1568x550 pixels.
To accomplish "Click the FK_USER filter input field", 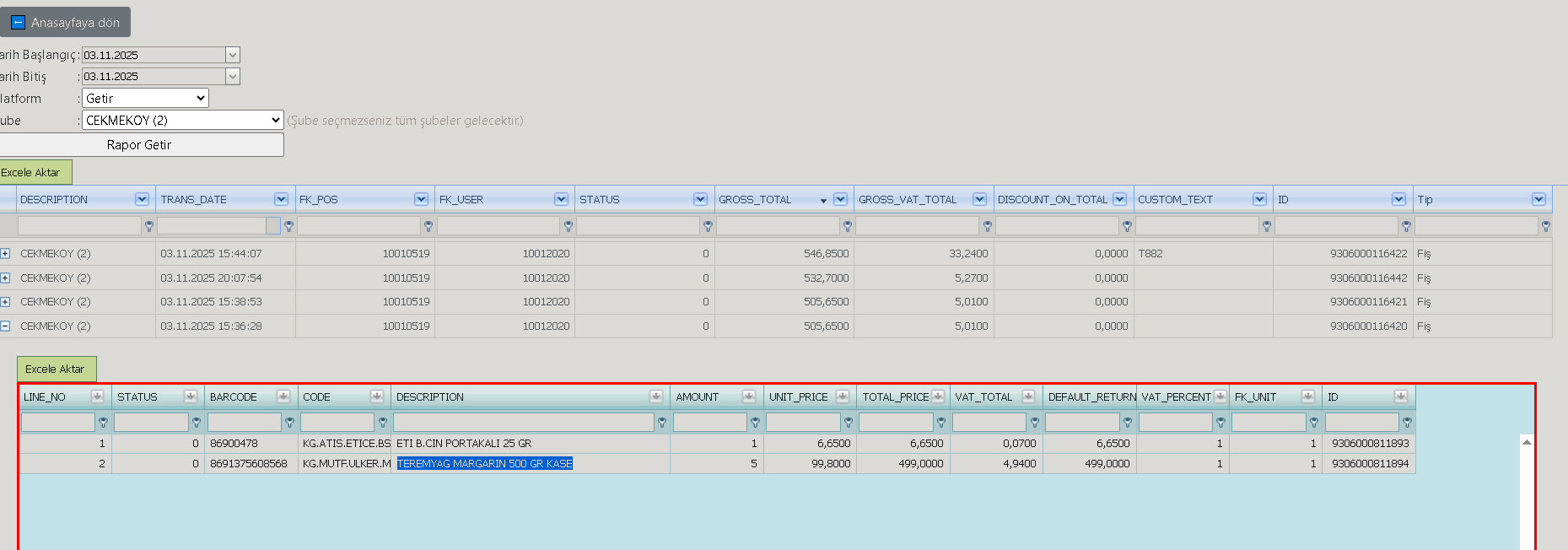I will pyautogui.click(x=498, y=225).
